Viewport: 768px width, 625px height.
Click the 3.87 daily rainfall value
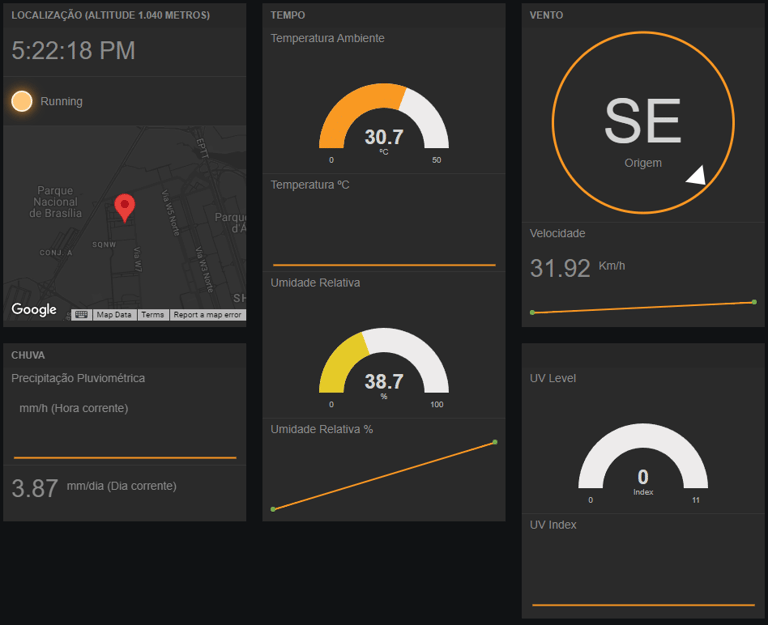[x=35, y=488]
